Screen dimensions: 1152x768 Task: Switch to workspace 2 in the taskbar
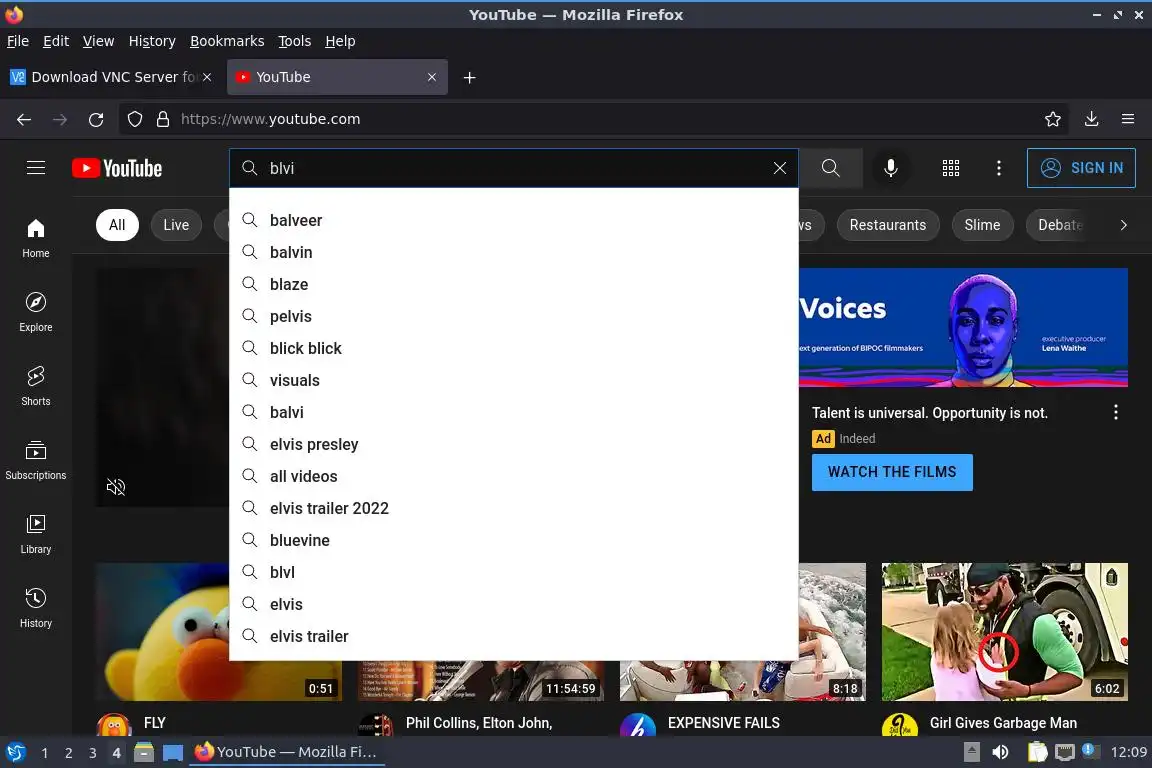[68, 753]
